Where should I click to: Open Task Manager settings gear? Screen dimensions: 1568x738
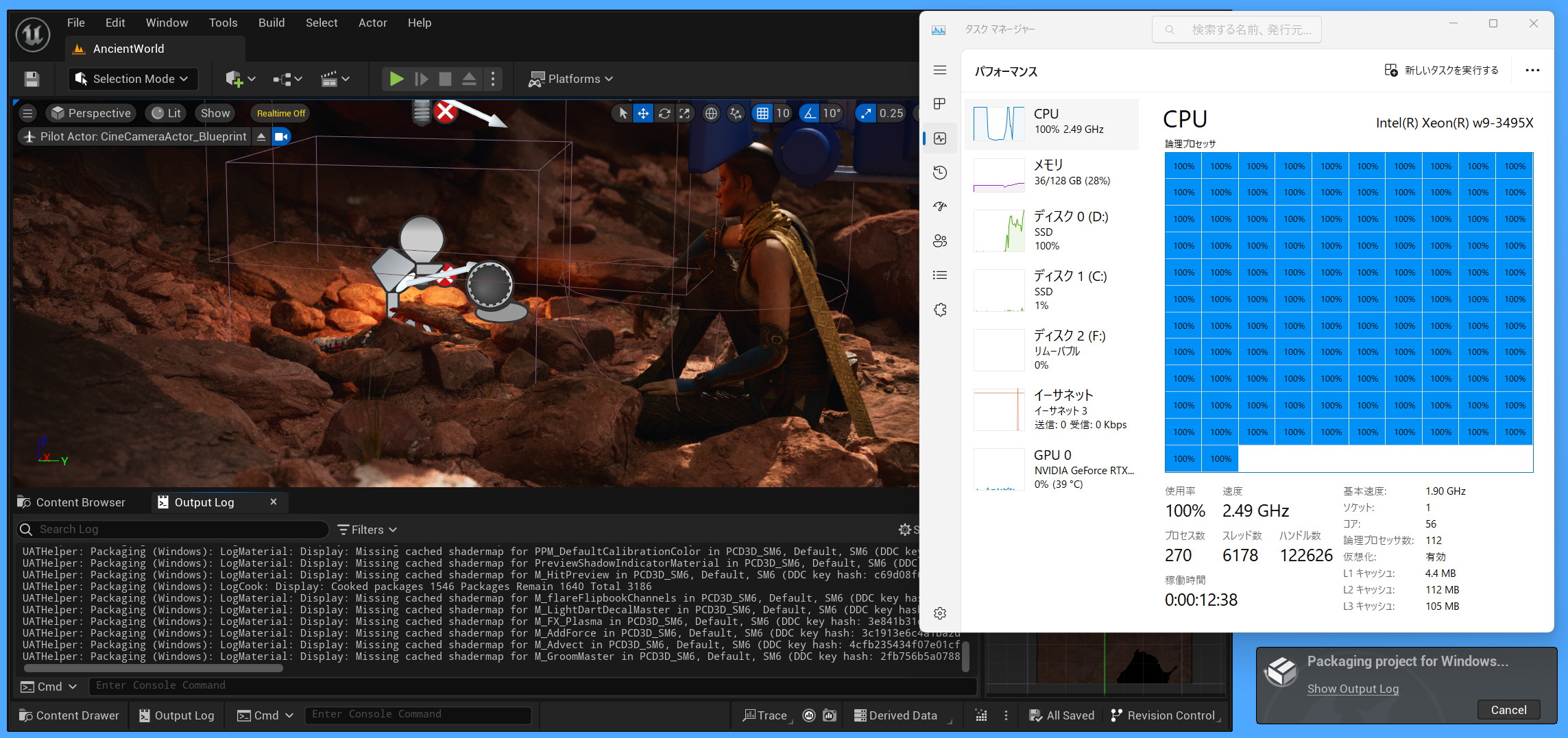click(x=940, y=613)
